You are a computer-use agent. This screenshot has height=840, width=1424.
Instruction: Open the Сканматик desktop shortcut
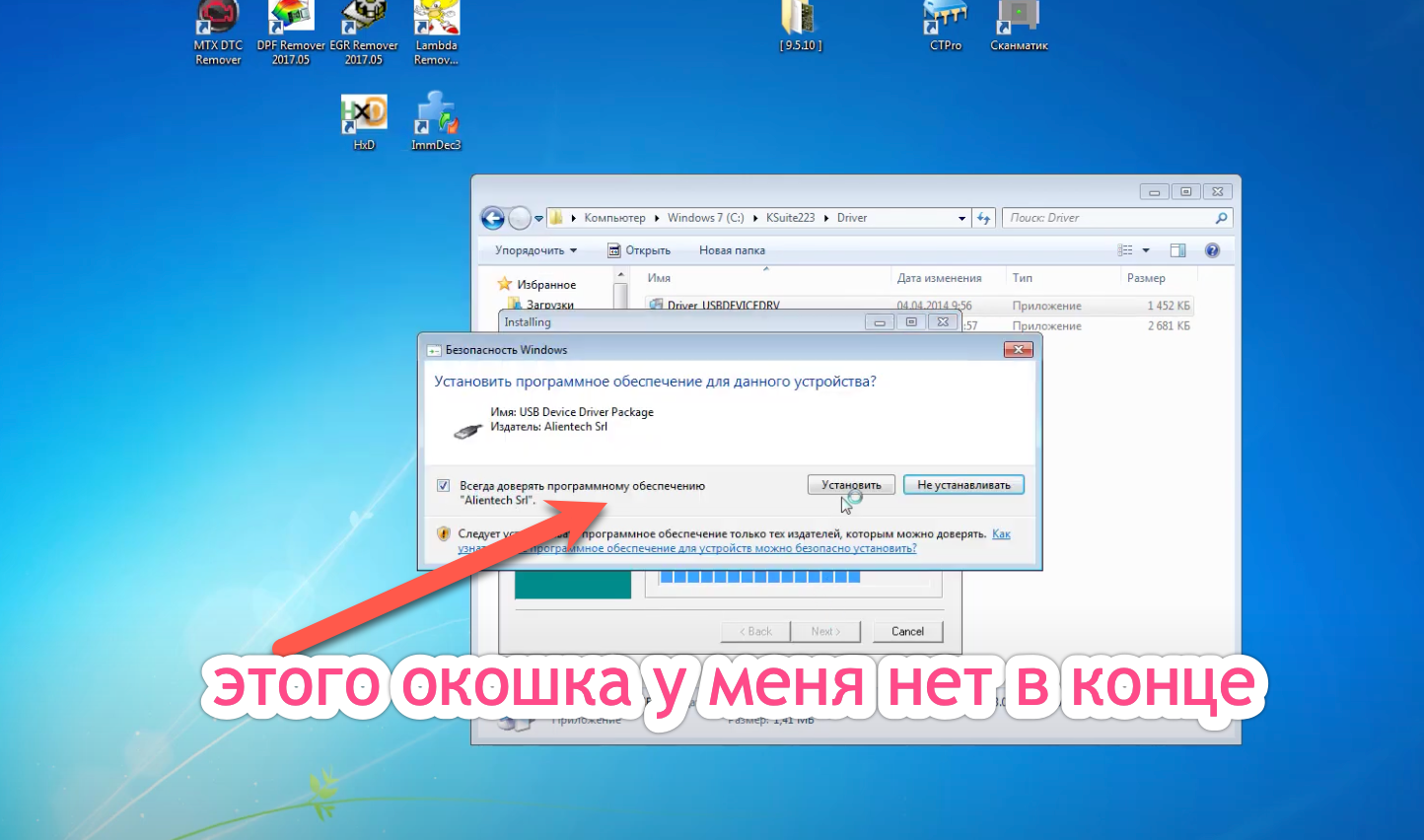point(1019,20)
